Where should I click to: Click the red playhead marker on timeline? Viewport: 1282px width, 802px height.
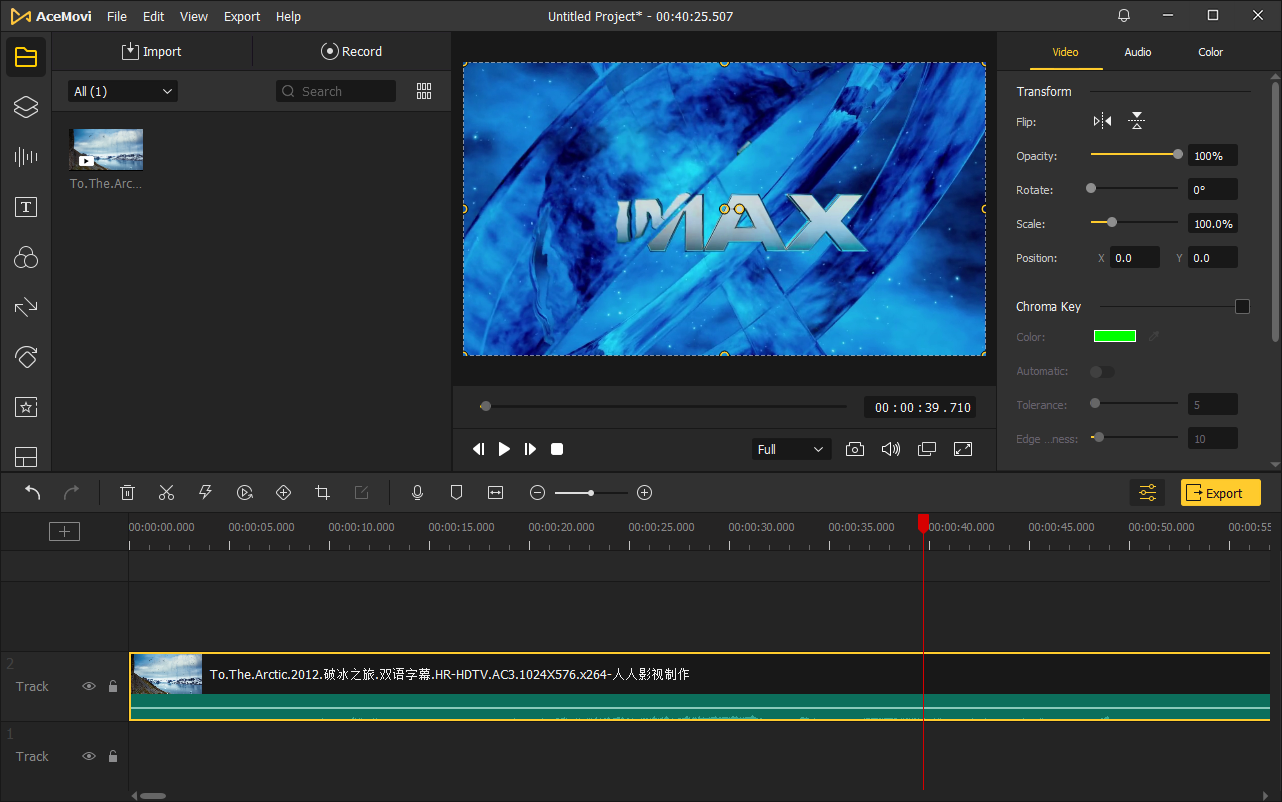(x=923, y=522)
